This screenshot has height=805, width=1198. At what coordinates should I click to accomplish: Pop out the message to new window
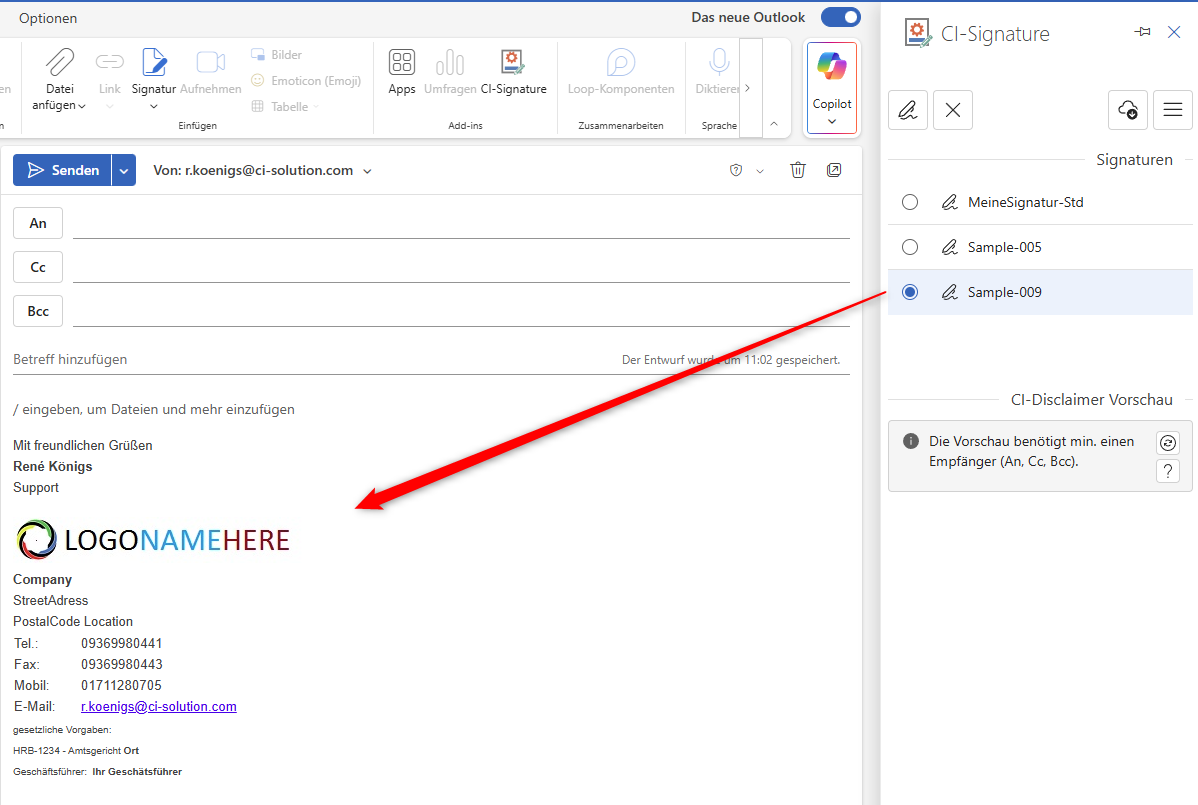(x=834, y=170)
